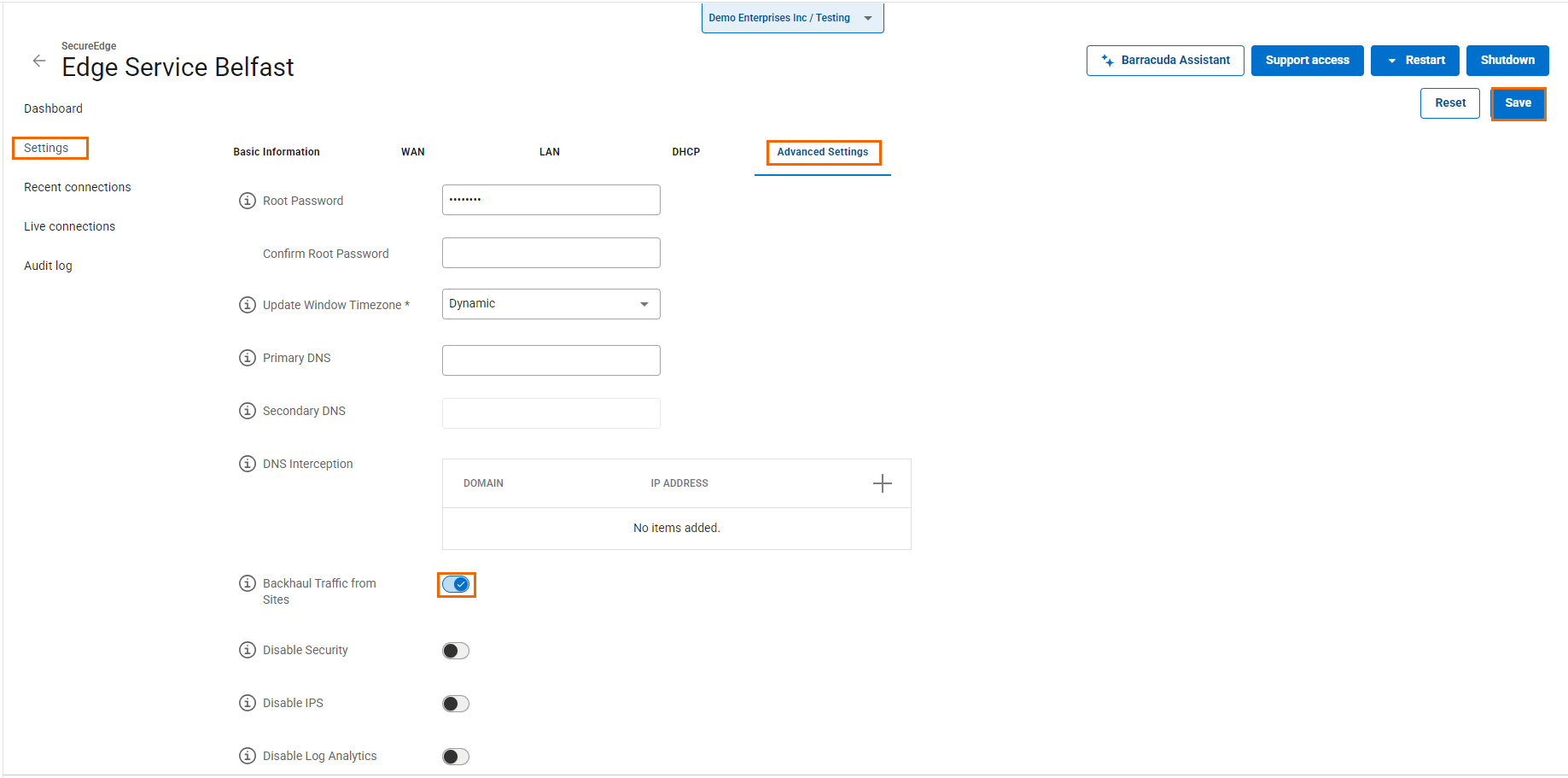Add a DNS Interception entry with plus icon
Screen dimensions: 1568x778
point(882,483)
